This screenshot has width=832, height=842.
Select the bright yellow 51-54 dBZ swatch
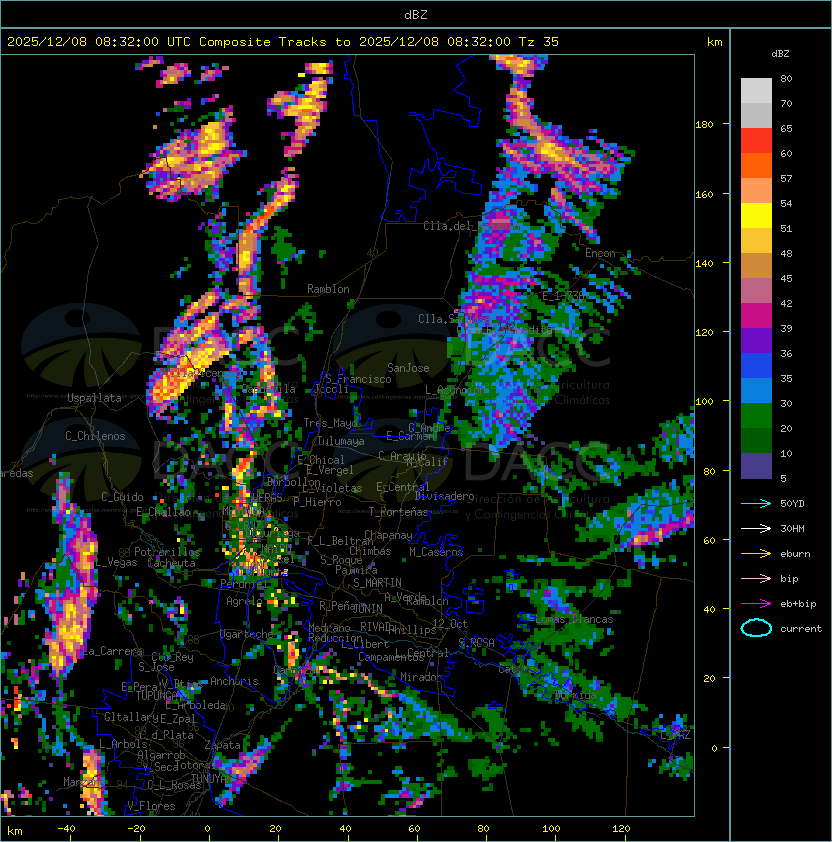point(756,215)
